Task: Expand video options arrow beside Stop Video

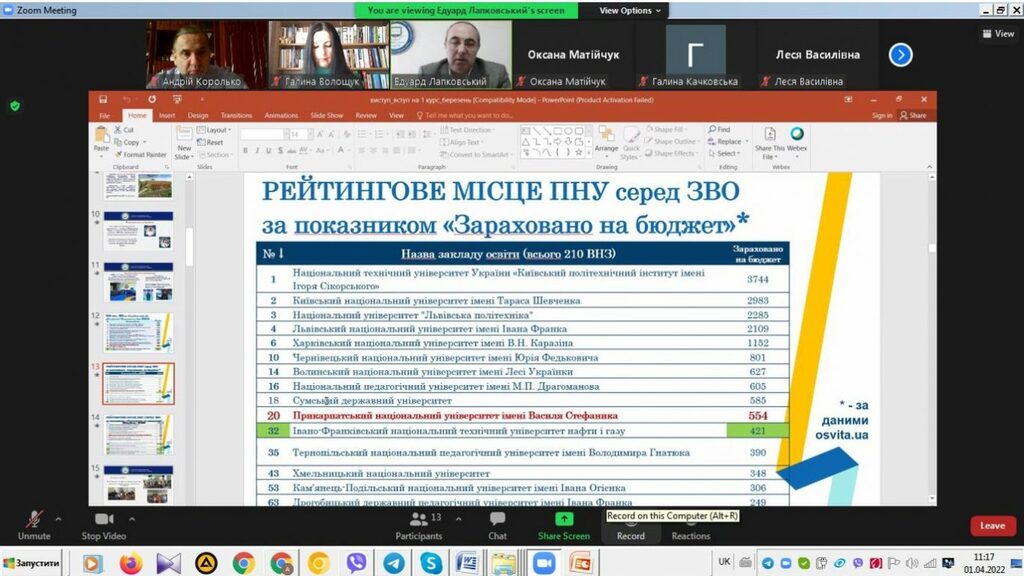Action: click(134, 519)
